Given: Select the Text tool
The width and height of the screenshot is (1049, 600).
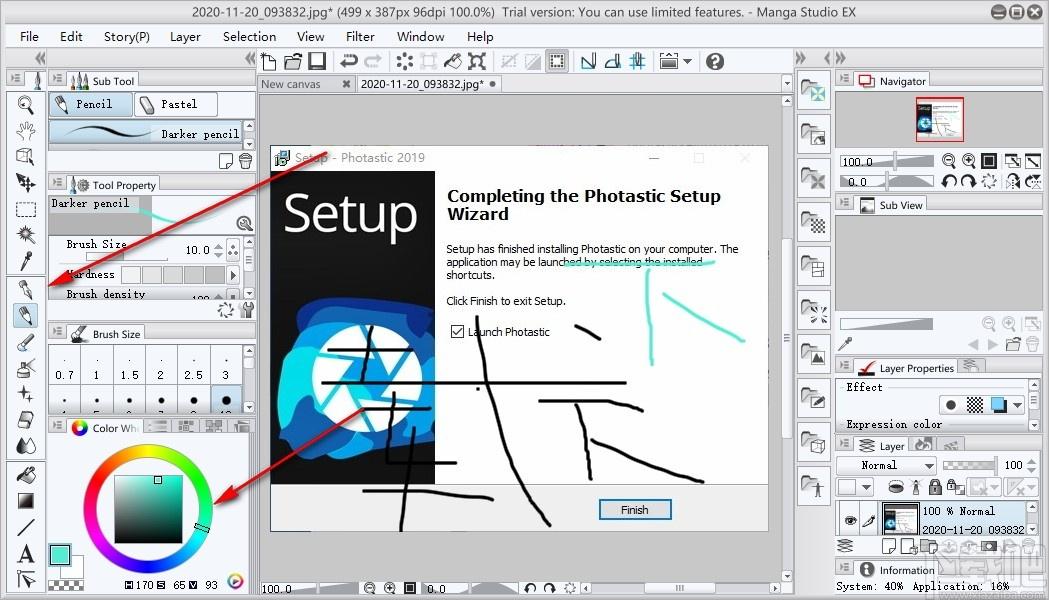Looking at the screenshot, I should [25, 554].
